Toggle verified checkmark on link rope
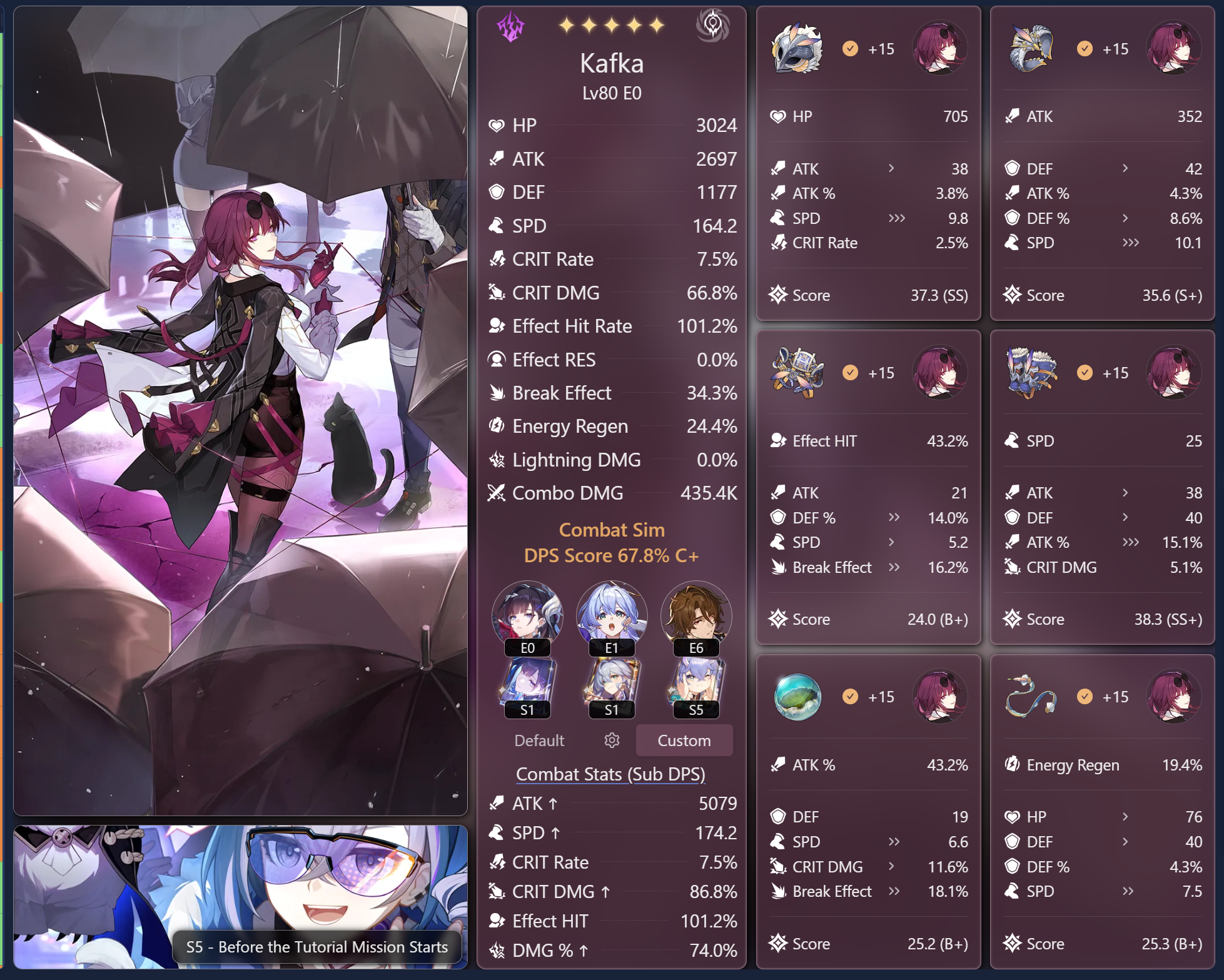The width and height of the screenshot is (1224, 980). tap(1085, 697)
